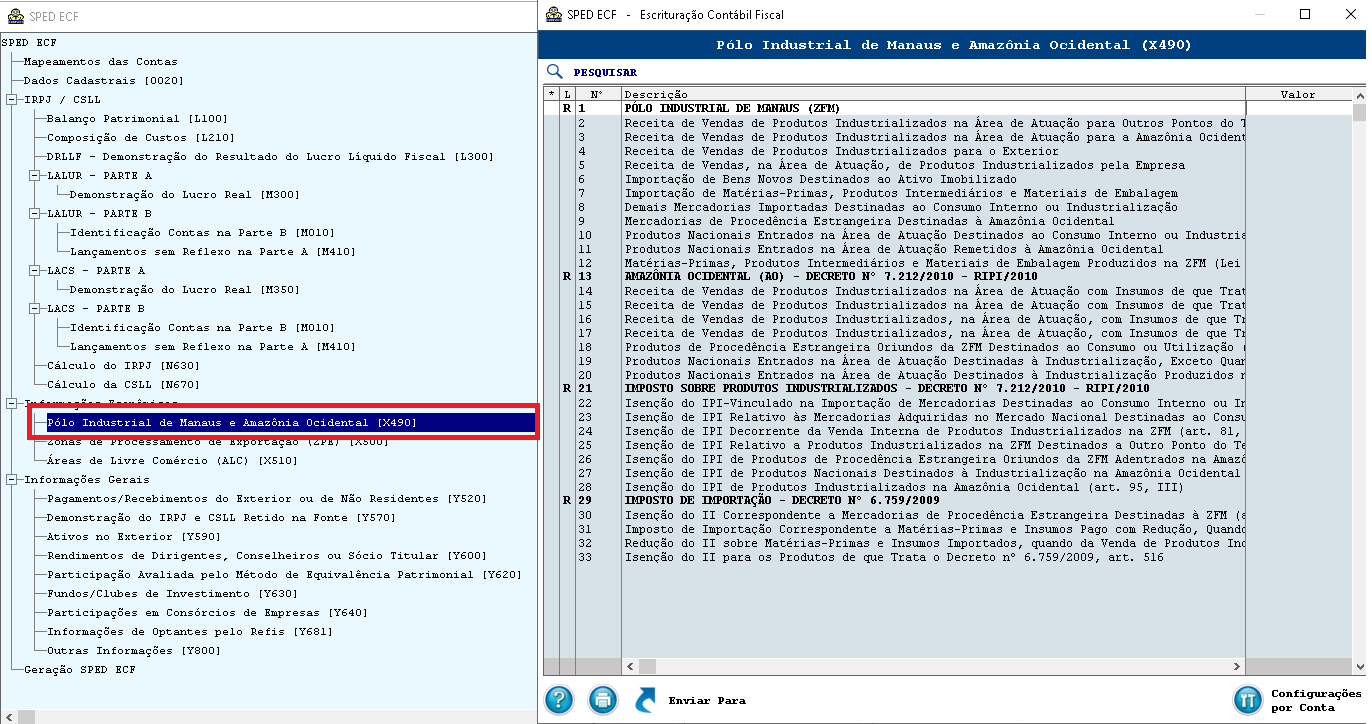
Task: Collapse the LALUR - PARTE A node
Action: pos(34,175)
